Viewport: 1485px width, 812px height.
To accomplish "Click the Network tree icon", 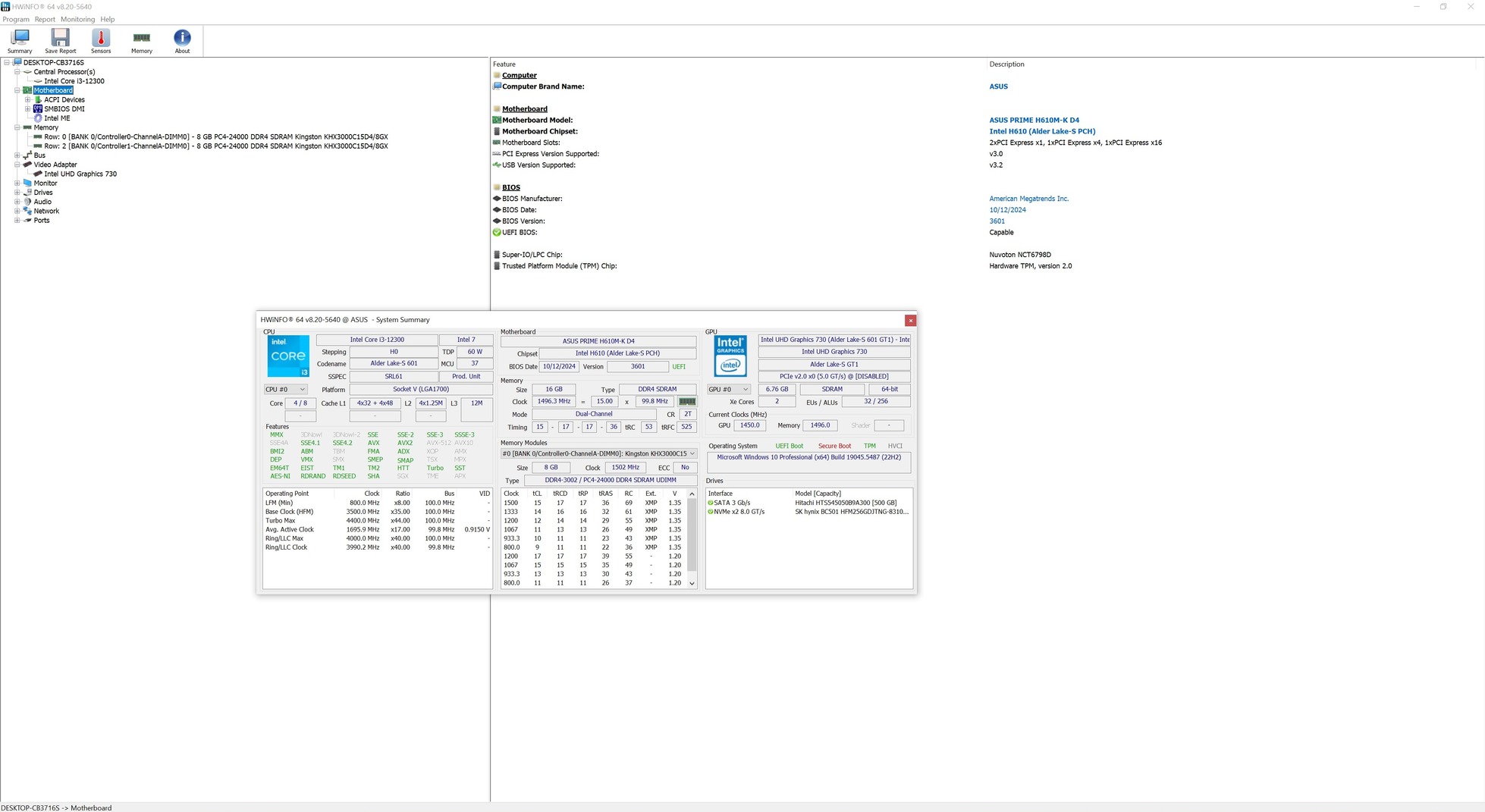I will click(27, 211).
